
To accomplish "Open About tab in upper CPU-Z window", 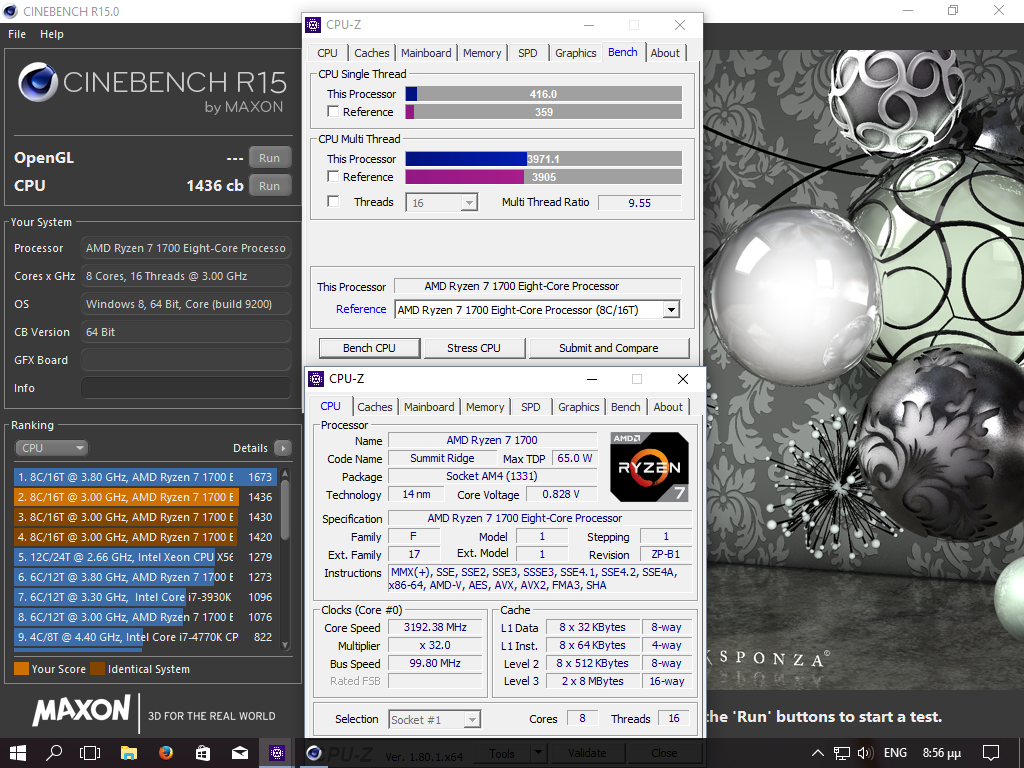I will click(x=665, y=53).
